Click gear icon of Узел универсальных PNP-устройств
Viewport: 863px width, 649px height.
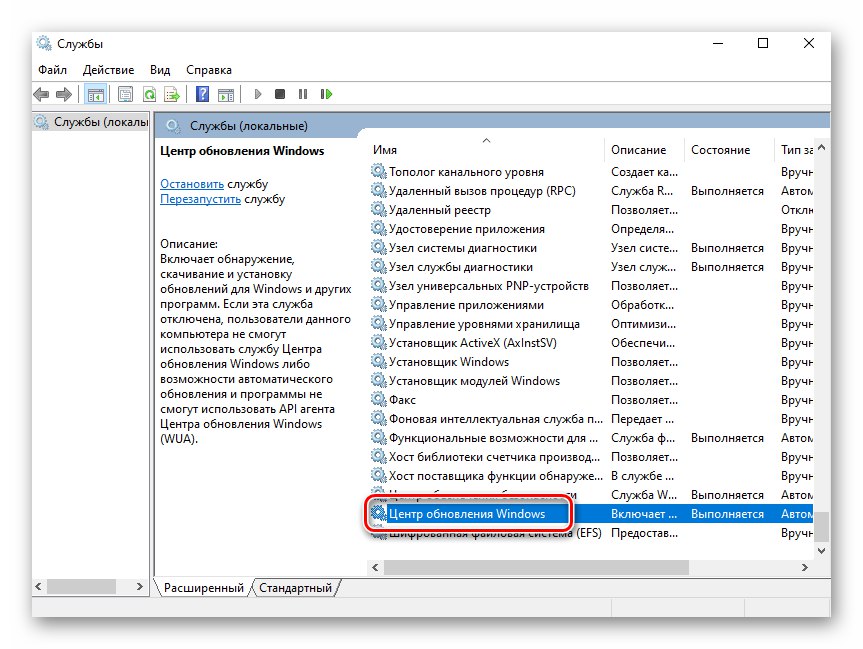(378, 285)
